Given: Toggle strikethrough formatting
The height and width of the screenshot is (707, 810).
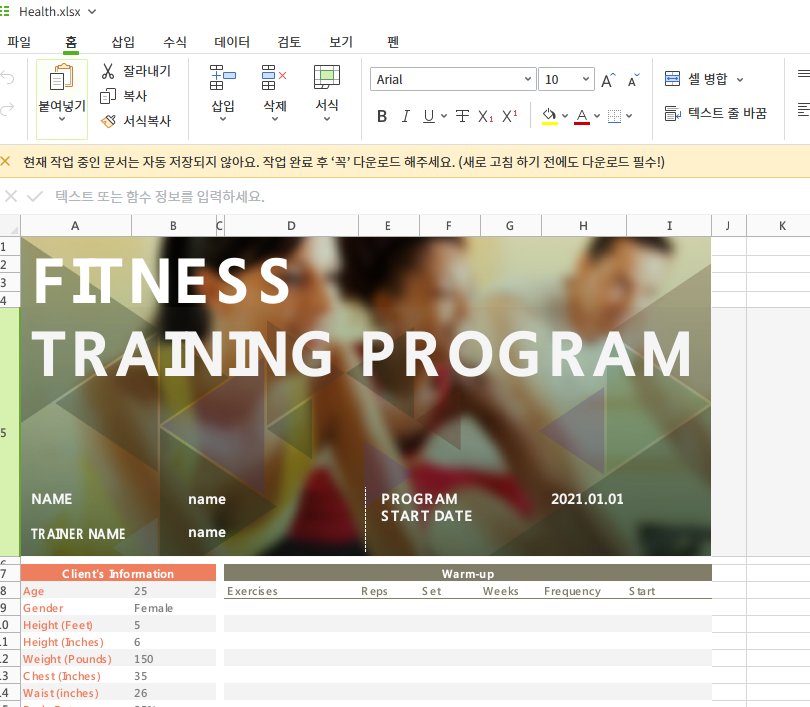Looking at the screenshot, I should click(x=461, y=116).
